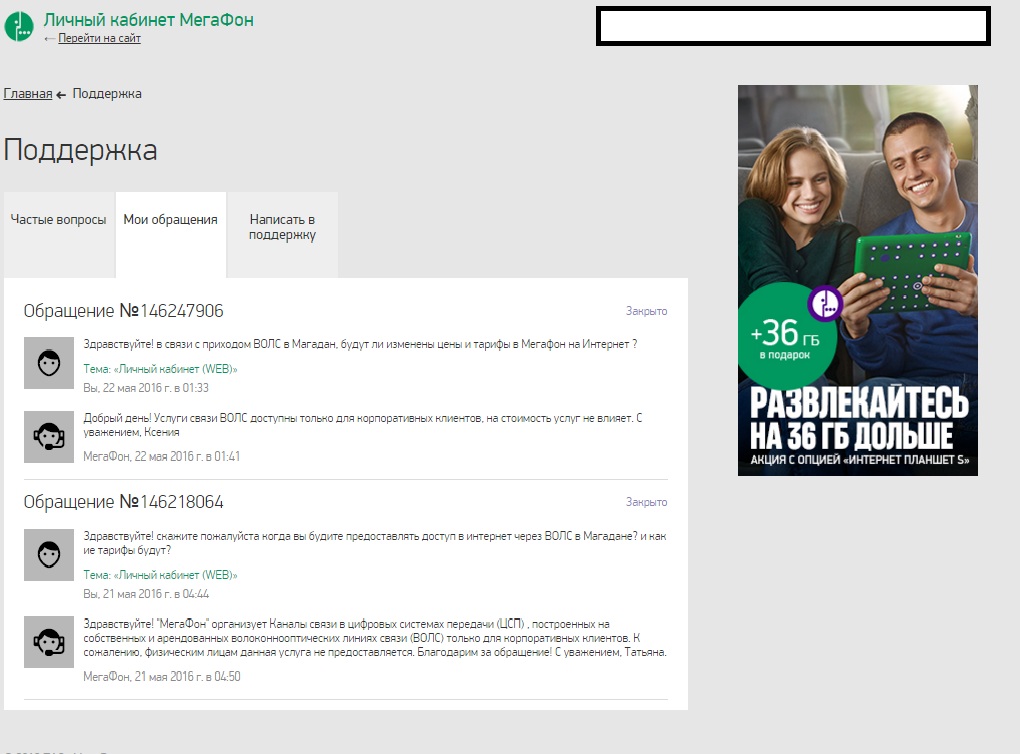The image size is (1020, 754).
Task: Open theme link under request №146218064
Action: point(160,575)
